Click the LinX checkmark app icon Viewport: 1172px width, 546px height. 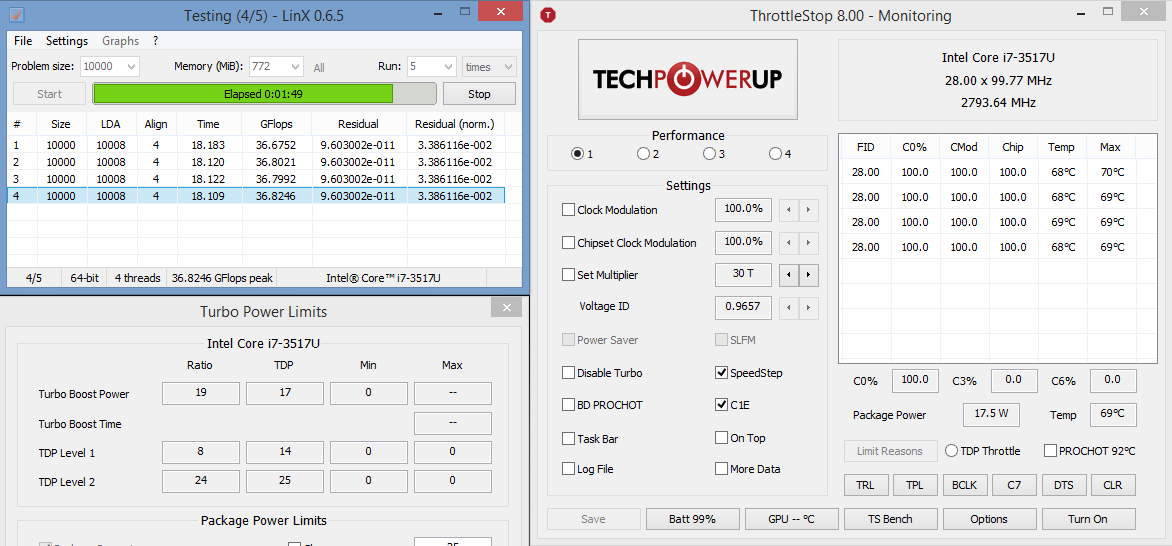coord(17,14)
